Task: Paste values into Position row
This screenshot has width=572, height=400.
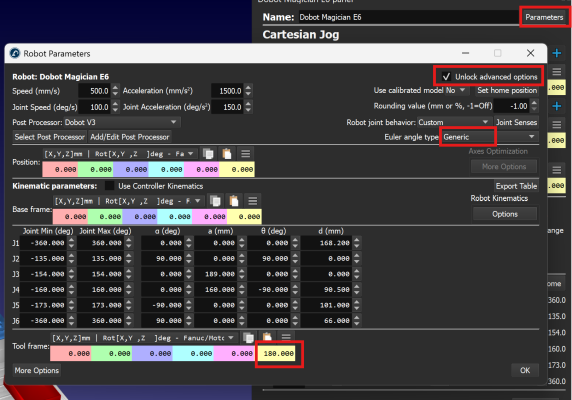Action: point(227,154)
